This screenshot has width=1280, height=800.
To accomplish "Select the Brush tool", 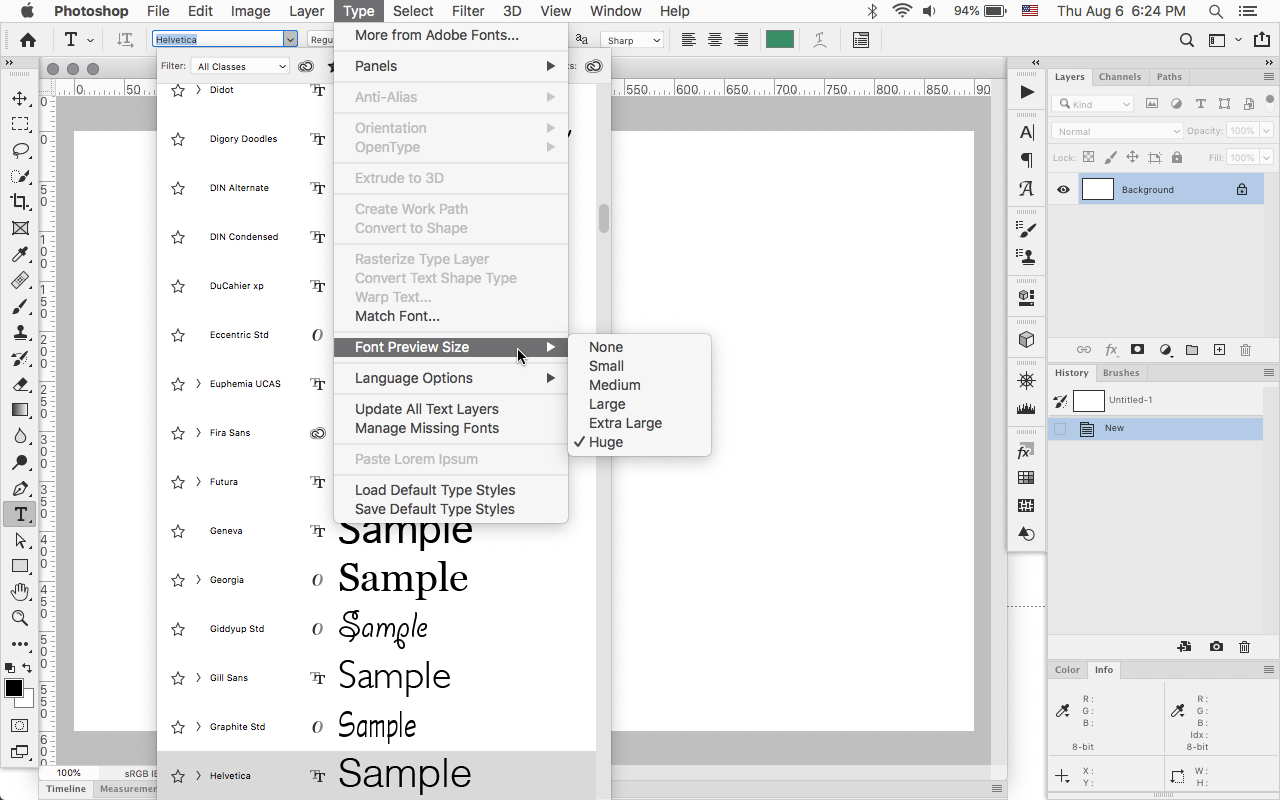I will click(20, 307).
